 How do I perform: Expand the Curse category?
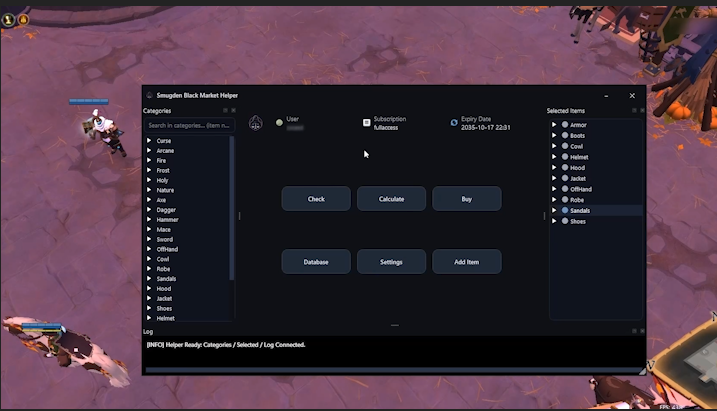149,141
